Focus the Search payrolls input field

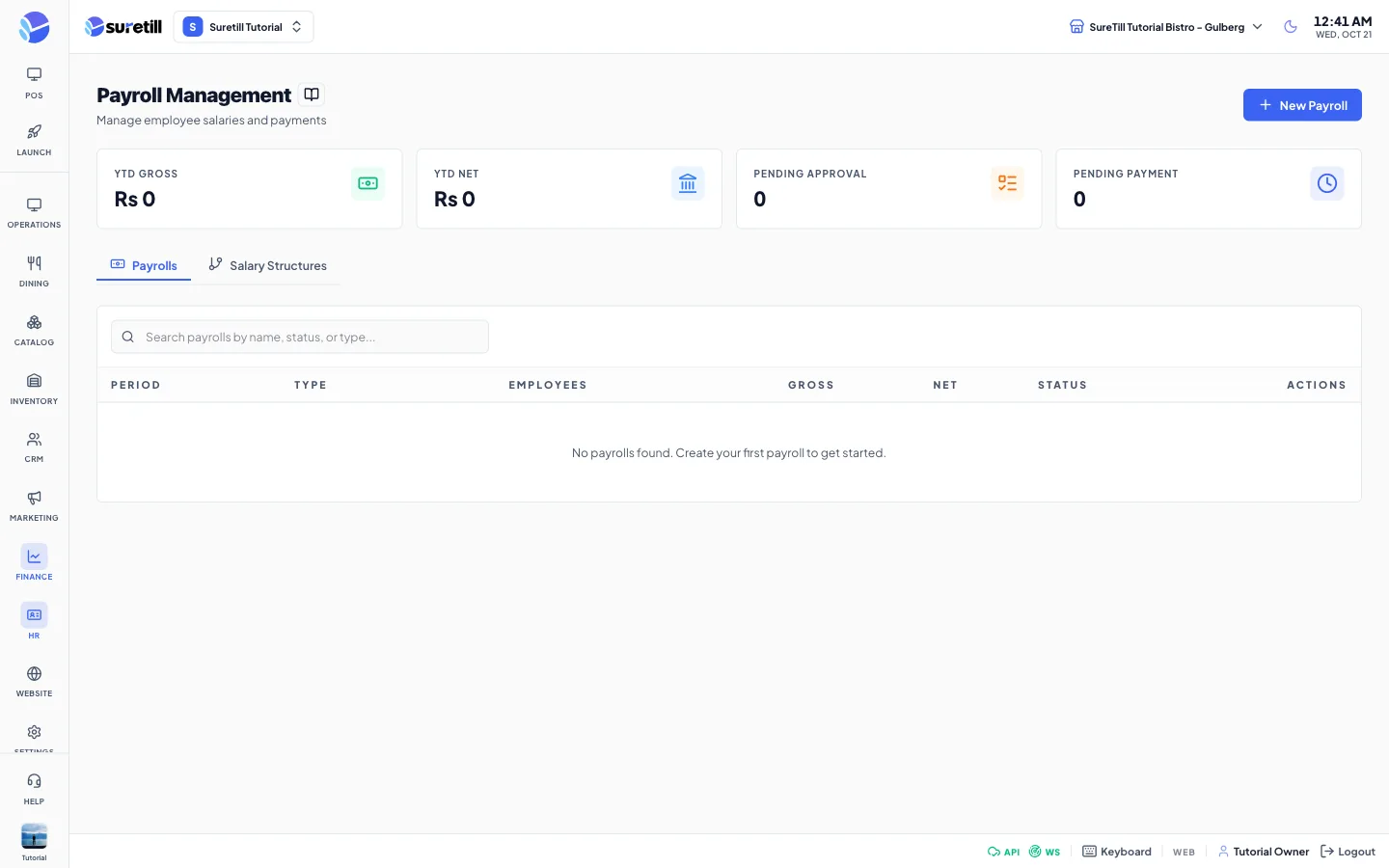300,337
